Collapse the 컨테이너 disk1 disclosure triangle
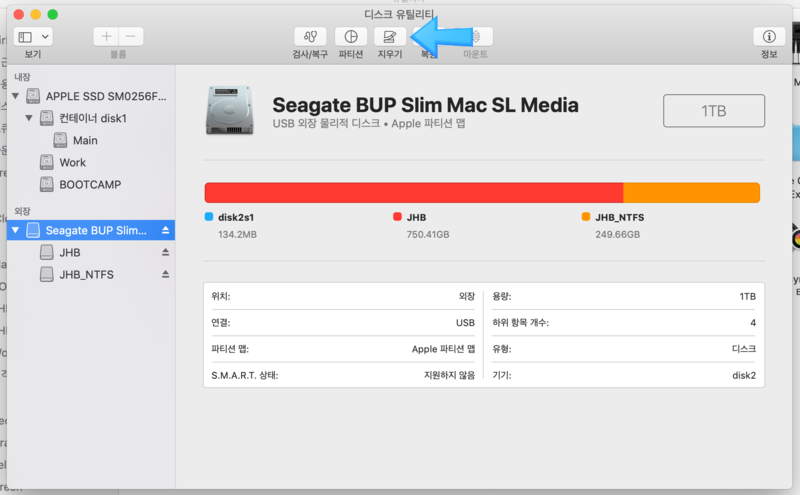Viewport: 800px width, 495px height. (x=29, y=118)
